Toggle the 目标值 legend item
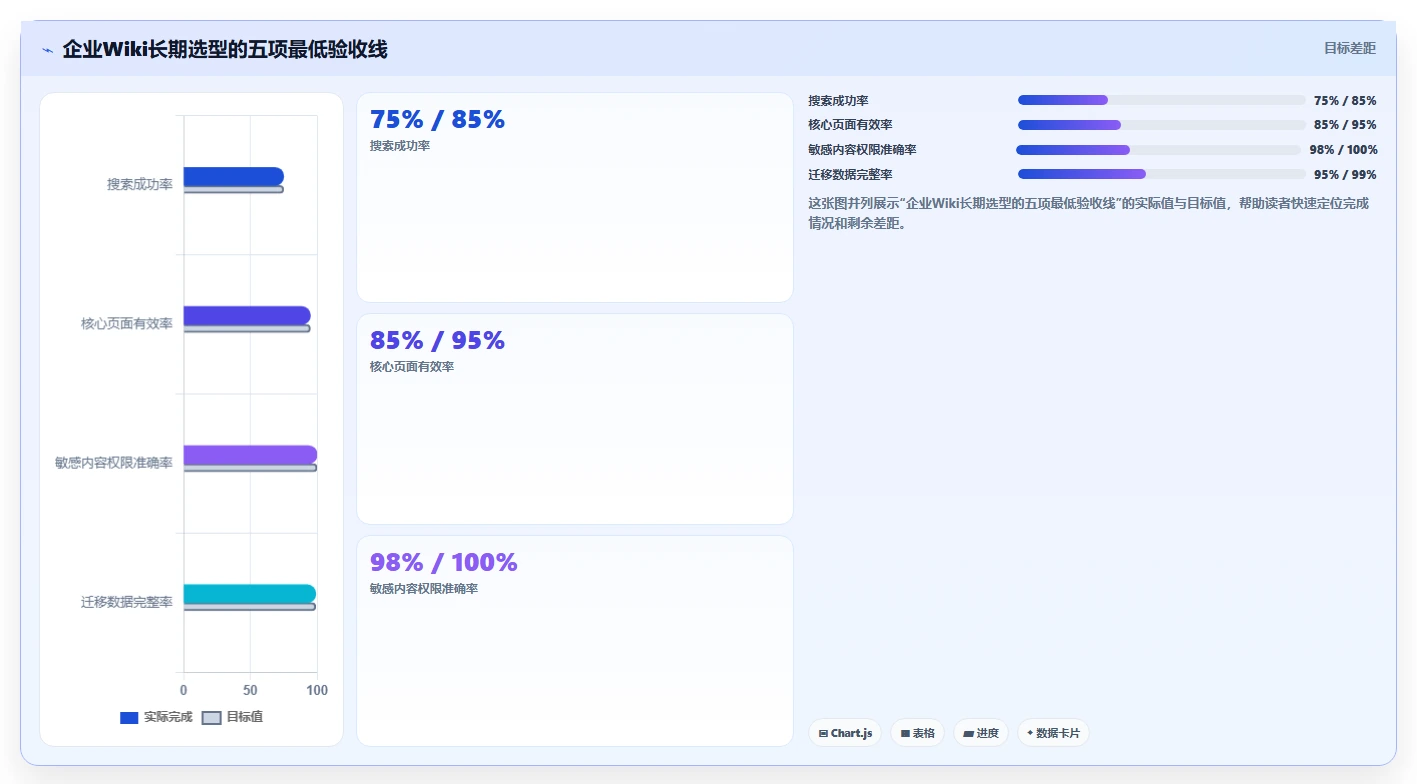The width and height of the screenshot is (1417, 784). tap(233, 717)
